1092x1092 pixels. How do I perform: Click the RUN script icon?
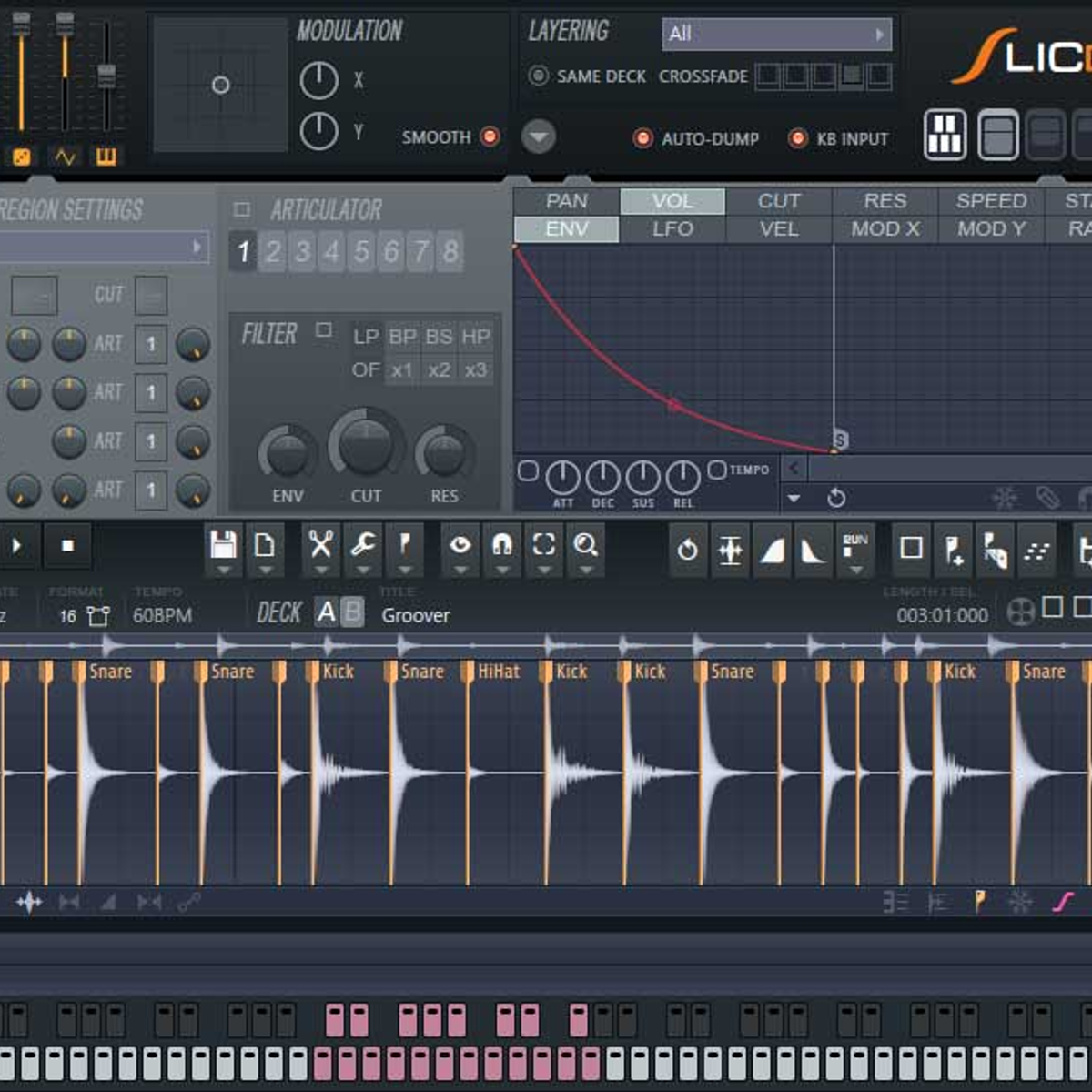[855, 545]
